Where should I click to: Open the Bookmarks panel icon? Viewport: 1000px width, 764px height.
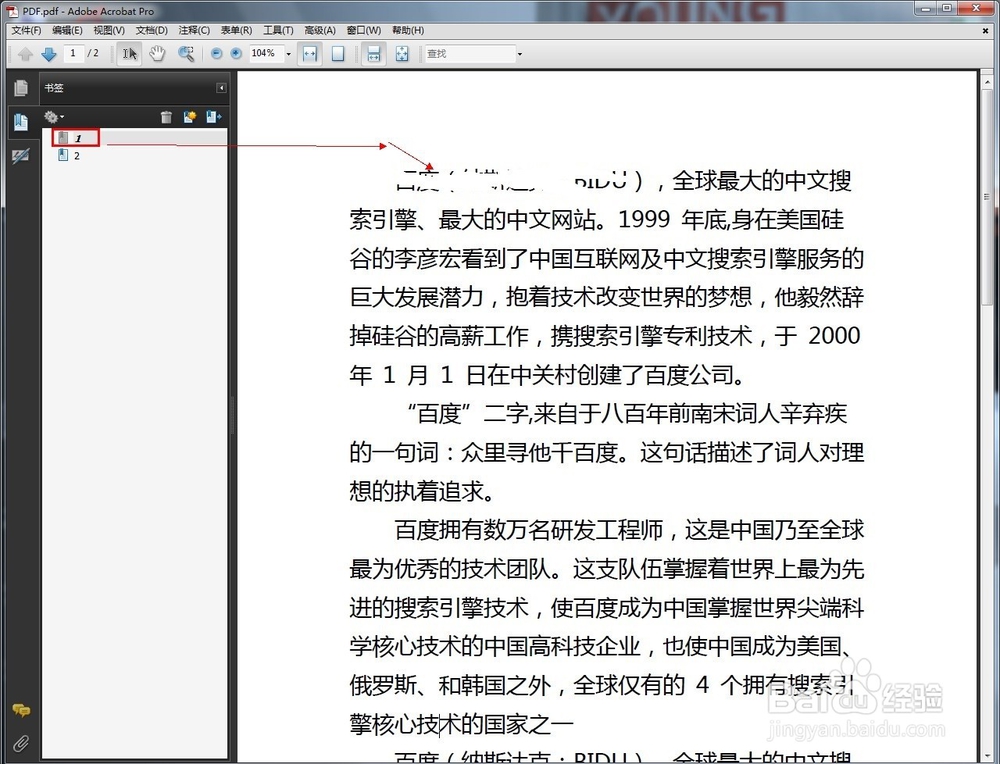point(20,122)
